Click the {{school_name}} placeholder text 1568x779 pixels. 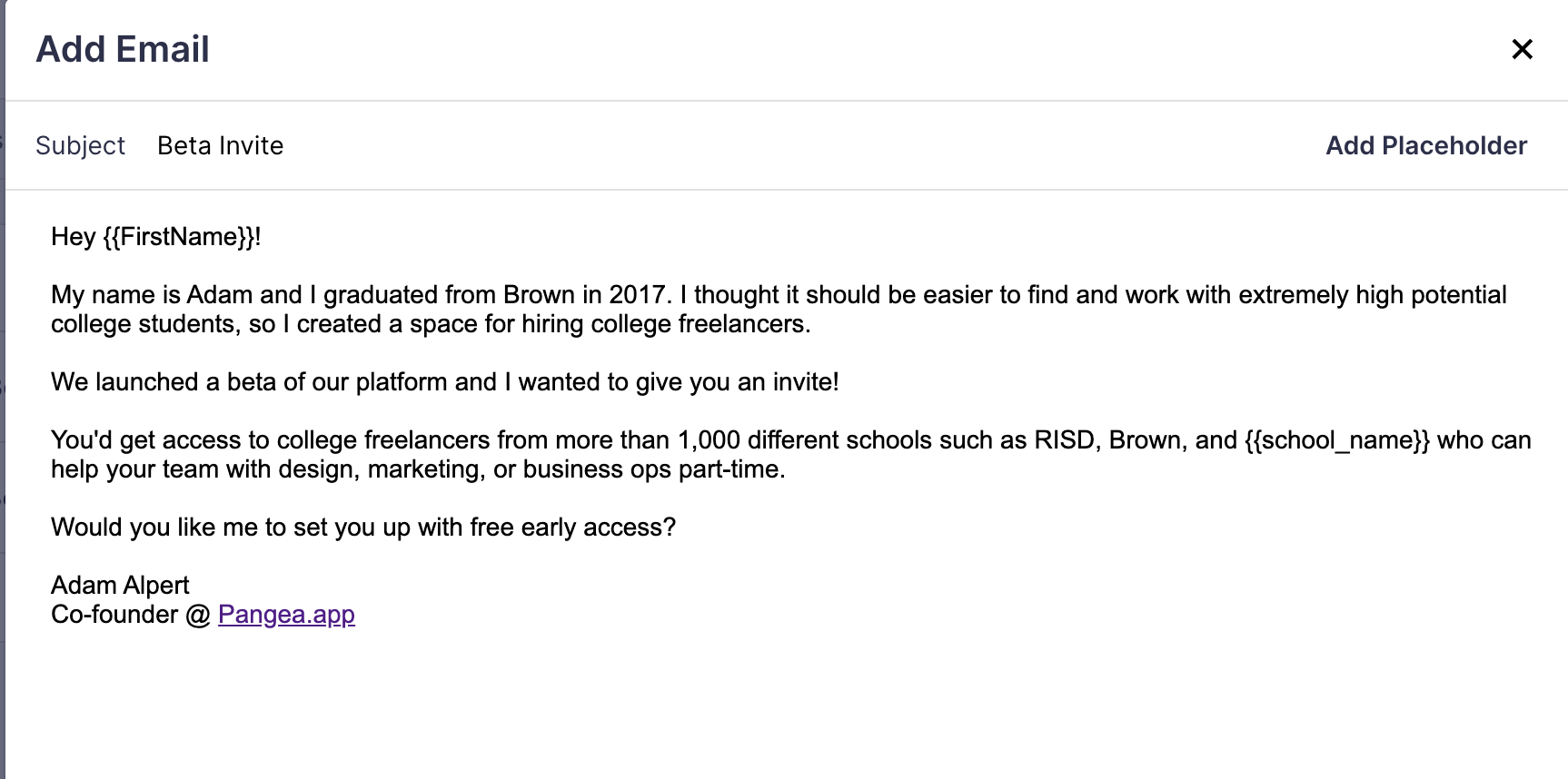[1337, 440]
